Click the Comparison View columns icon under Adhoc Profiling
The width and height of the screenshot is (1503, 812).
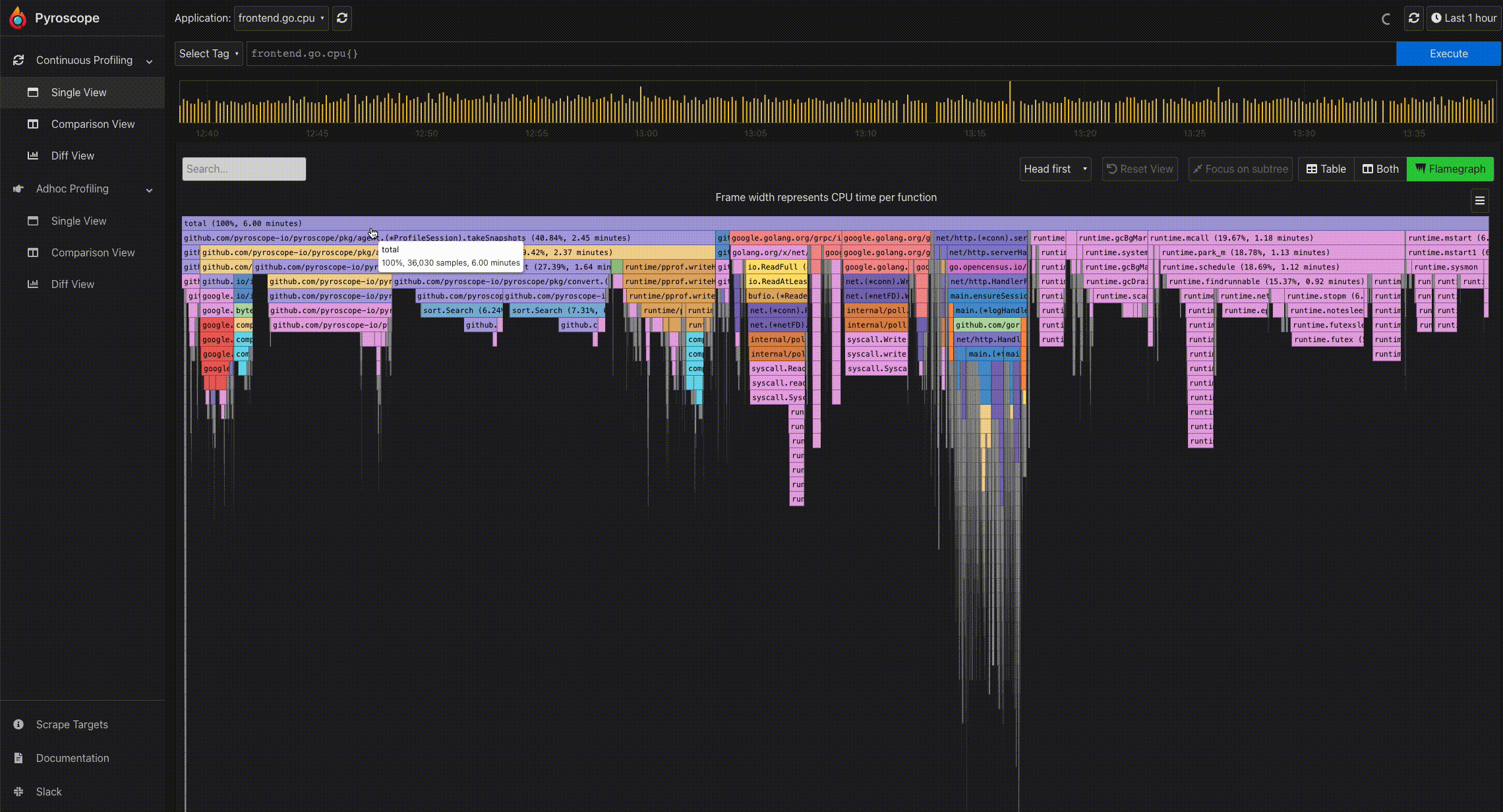pyautogui.click(x=33, y=252)
